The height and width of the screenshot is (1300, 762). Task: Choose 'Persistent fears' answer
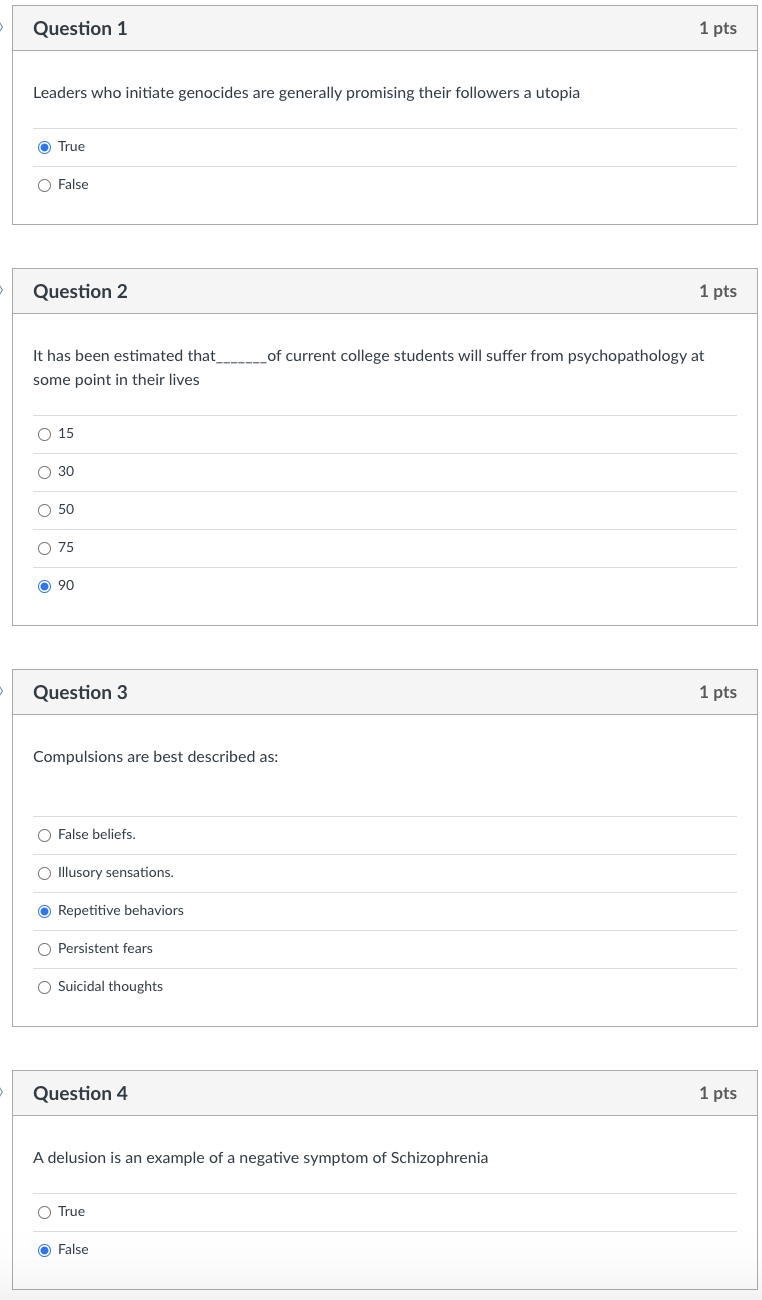pos(44,949)
